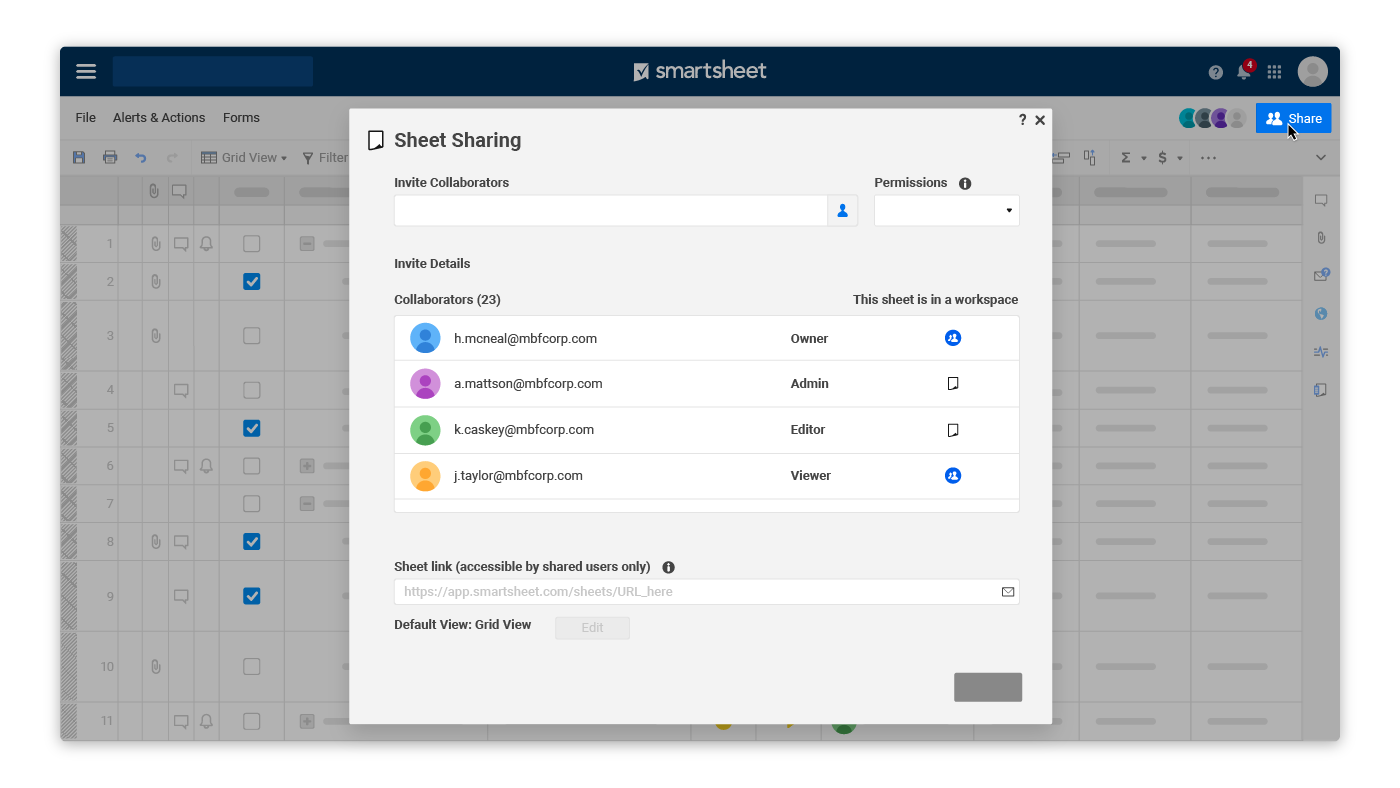Open the help question mark icon in header
The height and width of the screenshot is (788, 1400).
[x=1215, y=72]
